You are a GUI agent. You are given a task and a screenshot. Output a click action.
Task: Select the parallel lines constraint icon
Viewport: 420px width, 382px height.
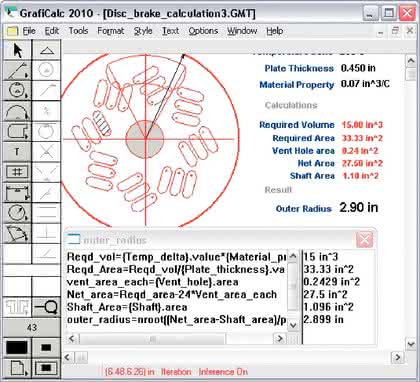point(47,213)
